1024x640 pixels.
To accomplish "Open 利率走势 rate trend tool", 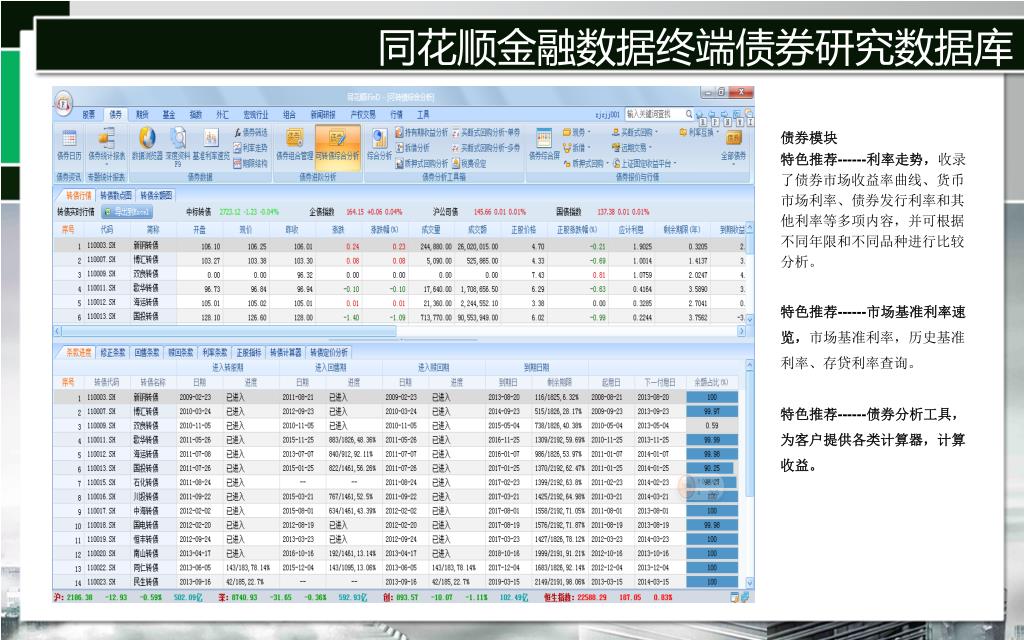I will (x=250, y=148).
